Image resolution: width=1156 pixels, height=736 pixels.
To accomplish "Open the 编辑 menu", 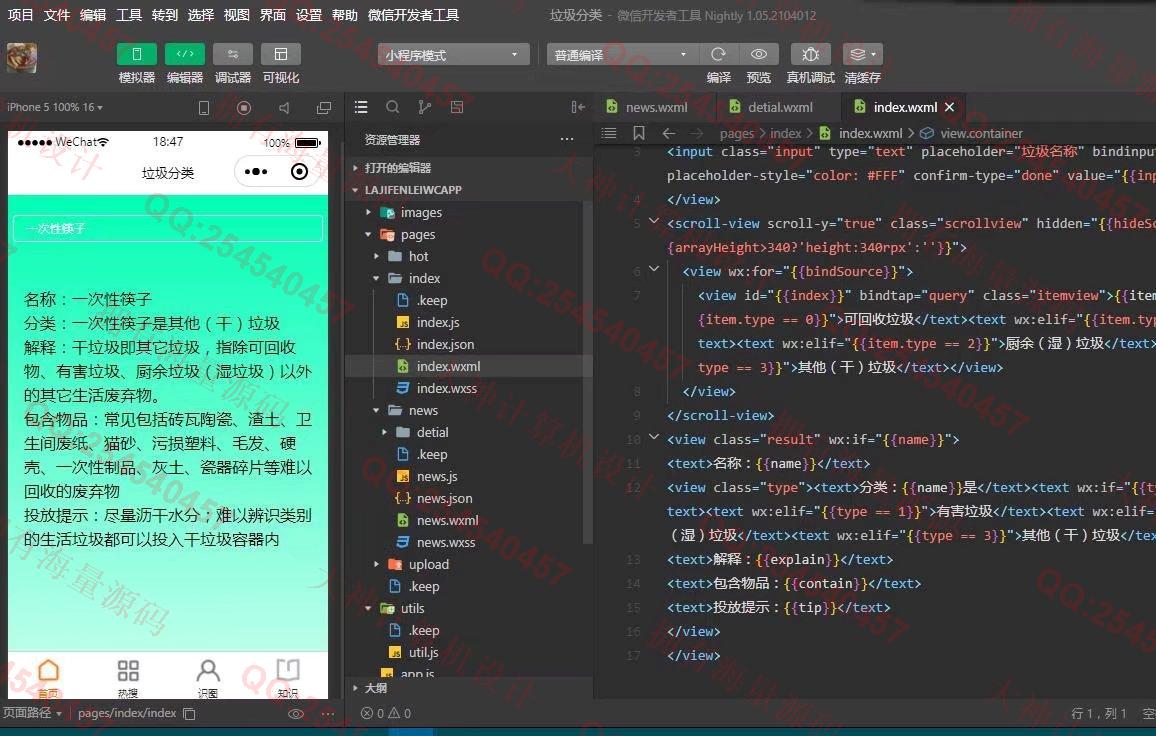I will click(x=93, y=15).
